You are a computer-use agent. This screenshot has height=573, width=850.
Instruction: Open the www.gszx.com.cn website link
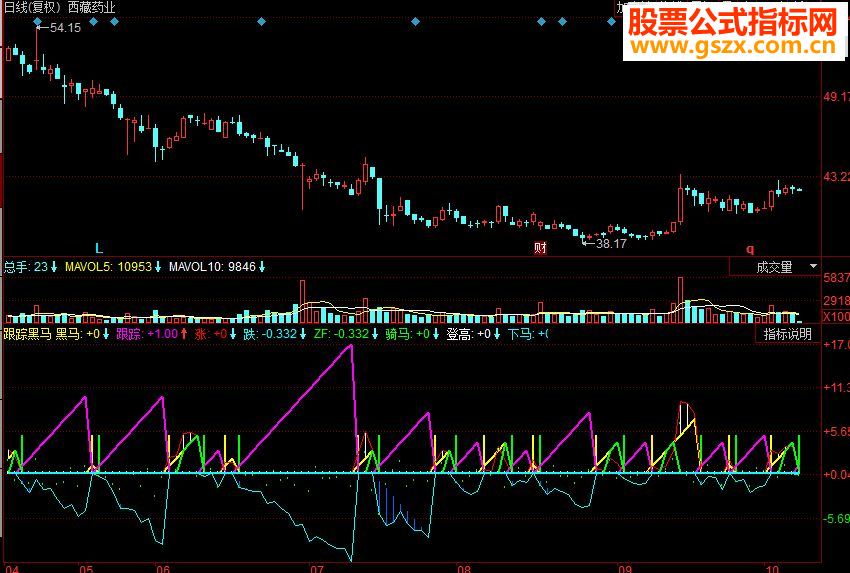[731, 46]
